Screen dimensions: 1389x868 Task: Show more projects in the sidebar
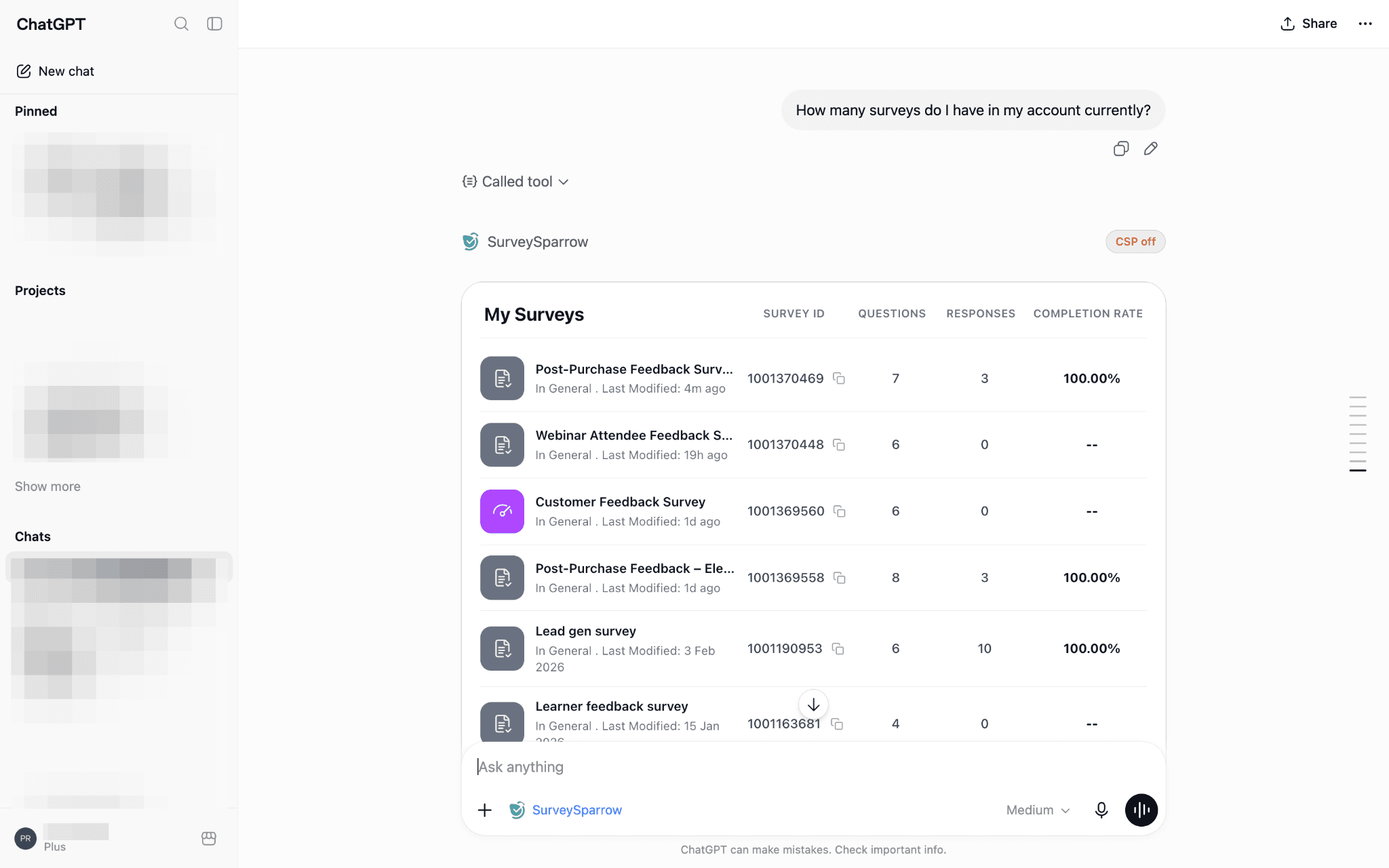coord(47,486)
